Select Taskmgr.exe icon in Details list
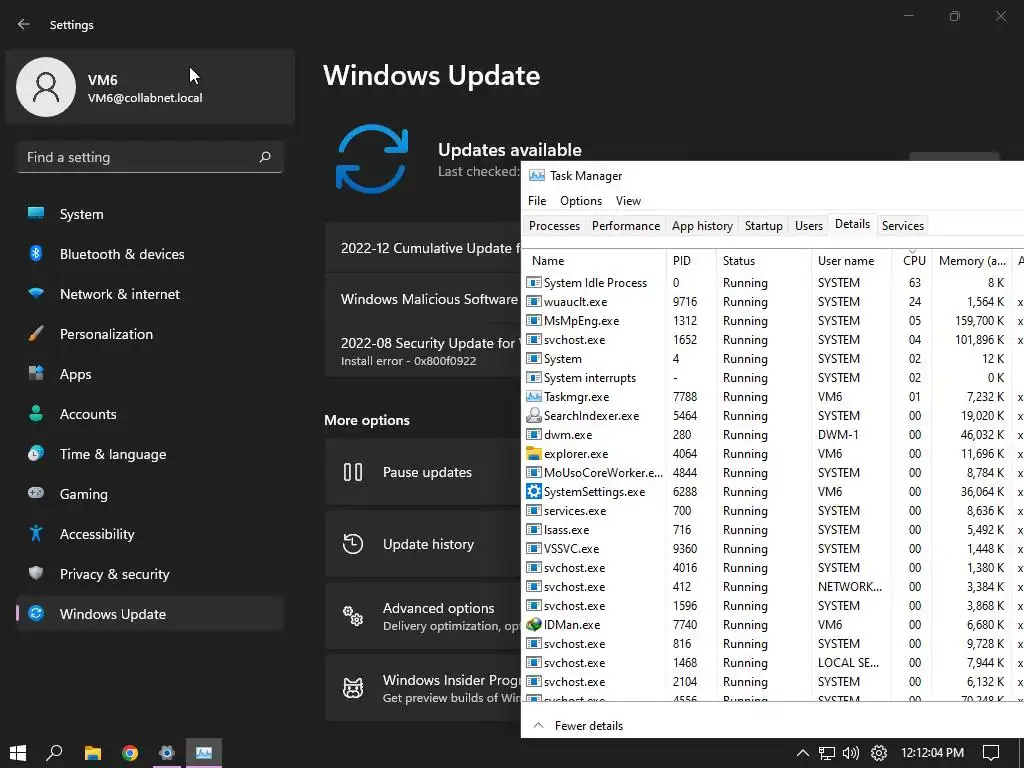The height and width of the screenshot is (768, 1024). pyautogui.click(x=534, y=396)
